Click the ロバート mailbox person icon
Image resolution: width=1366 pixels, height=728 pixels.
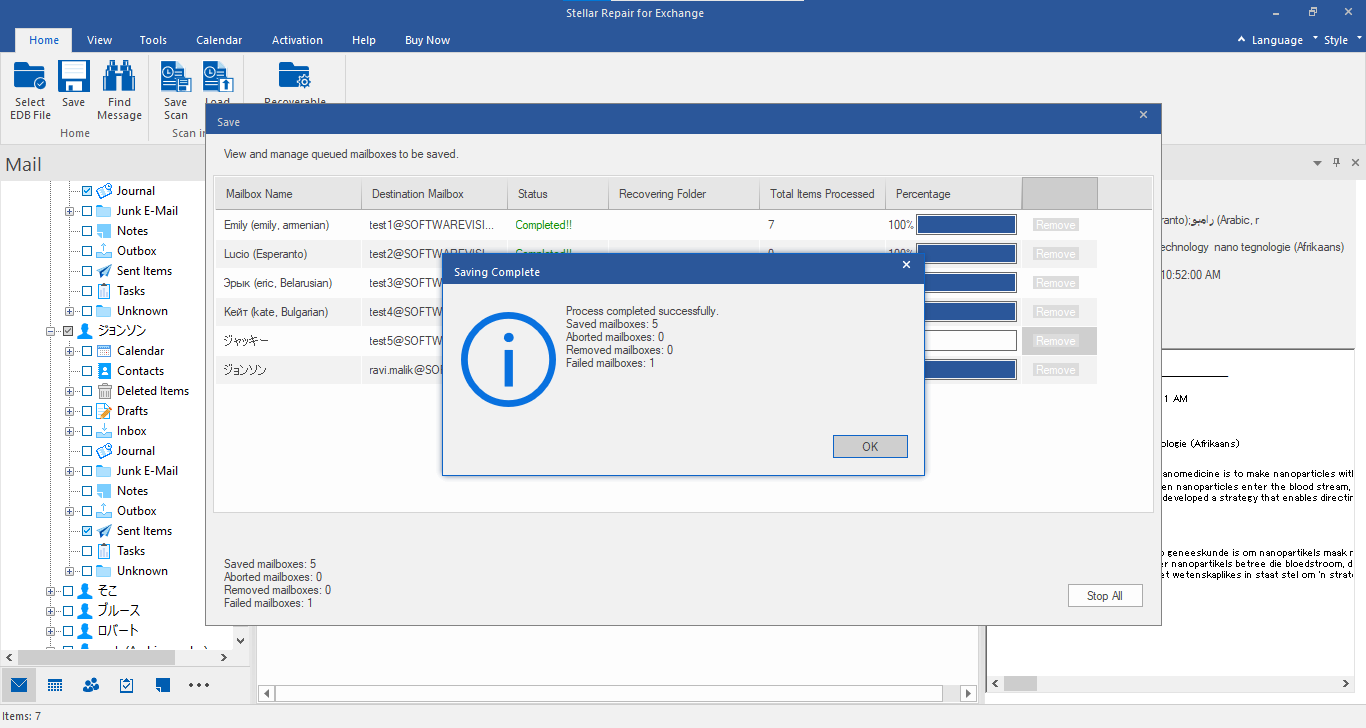[x=85, y=631]
